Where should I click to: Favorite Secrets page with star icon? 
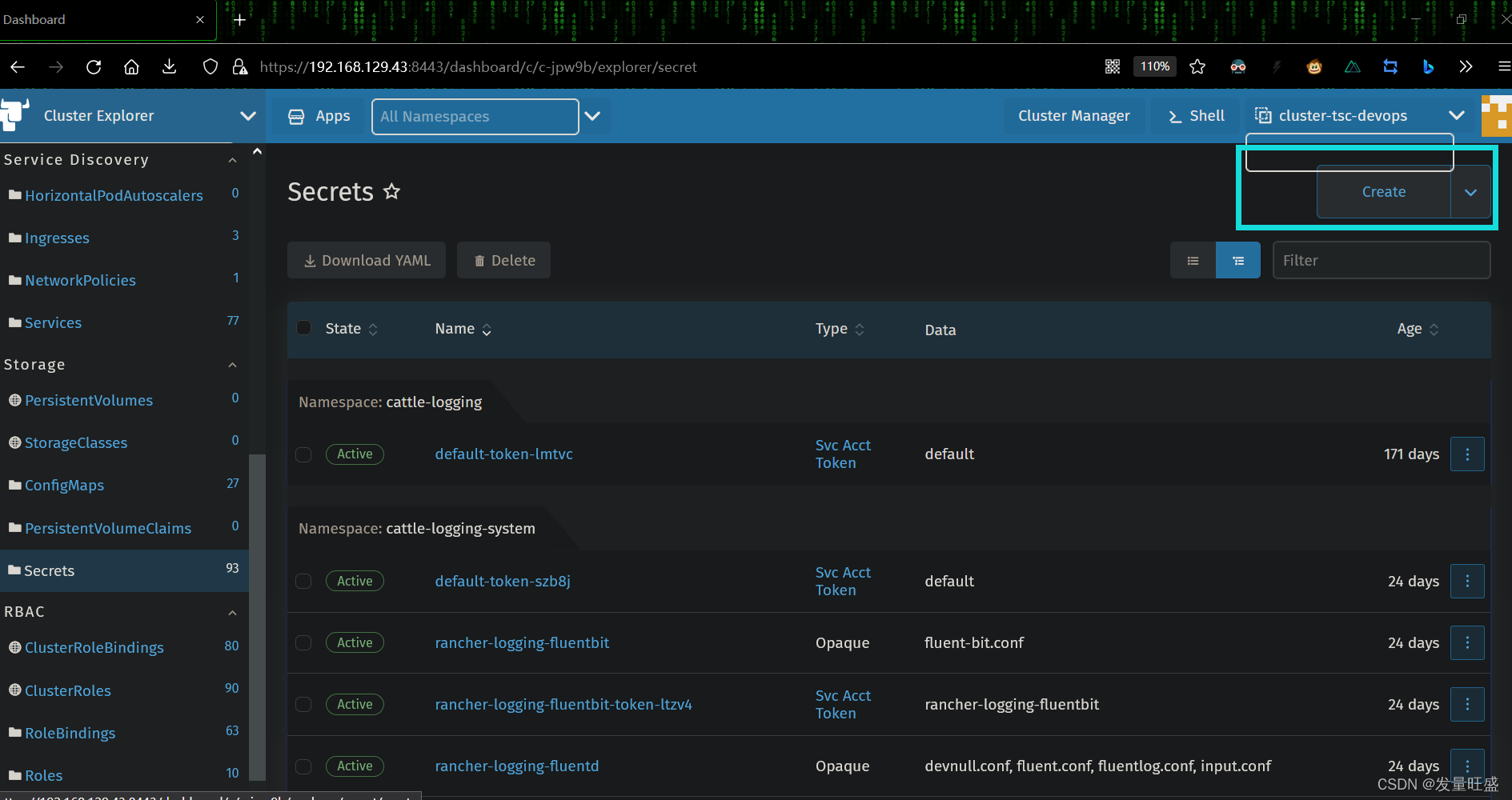[x=391, y=191]
